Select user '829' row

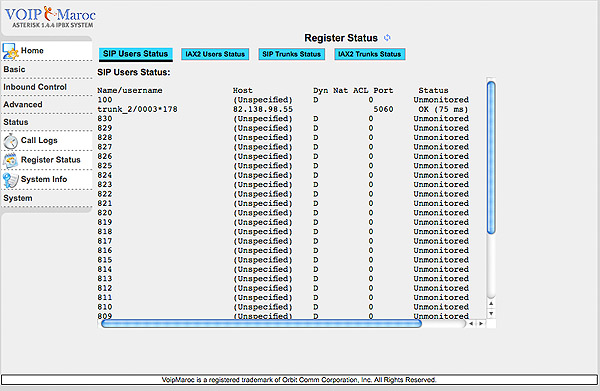[x=283, y=128]
